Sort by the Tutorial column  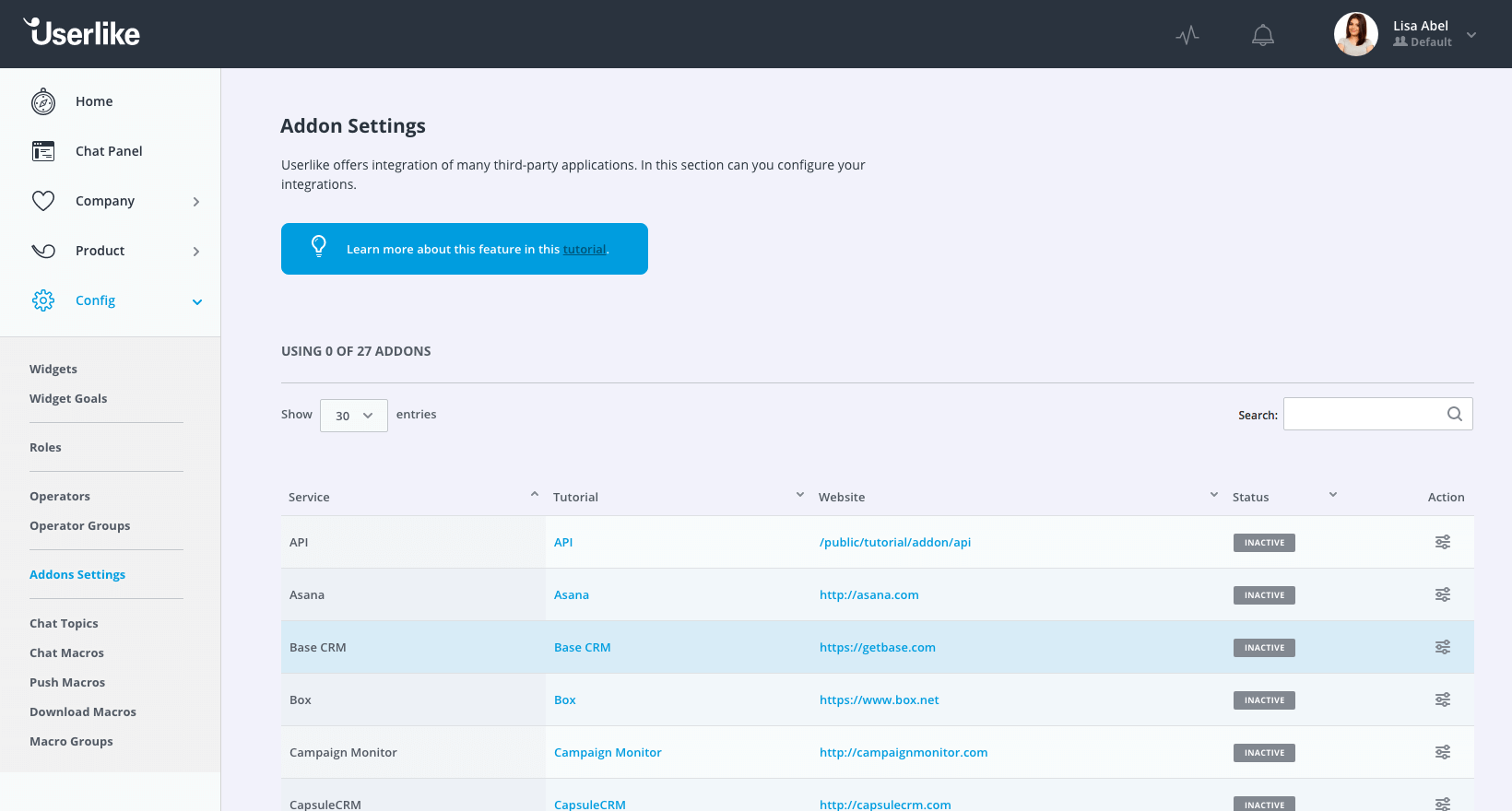(x=679, y=497)
